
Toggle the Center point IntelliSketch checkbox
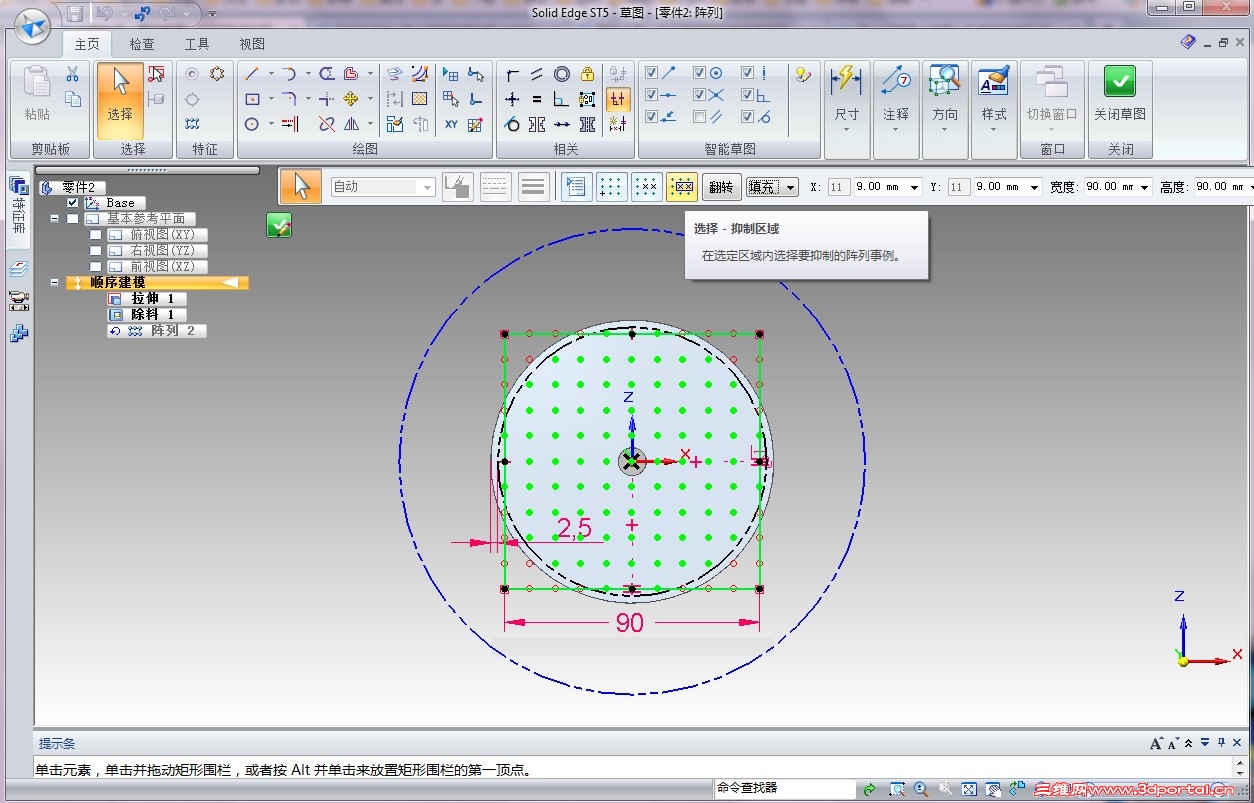[x=700, y=73]
